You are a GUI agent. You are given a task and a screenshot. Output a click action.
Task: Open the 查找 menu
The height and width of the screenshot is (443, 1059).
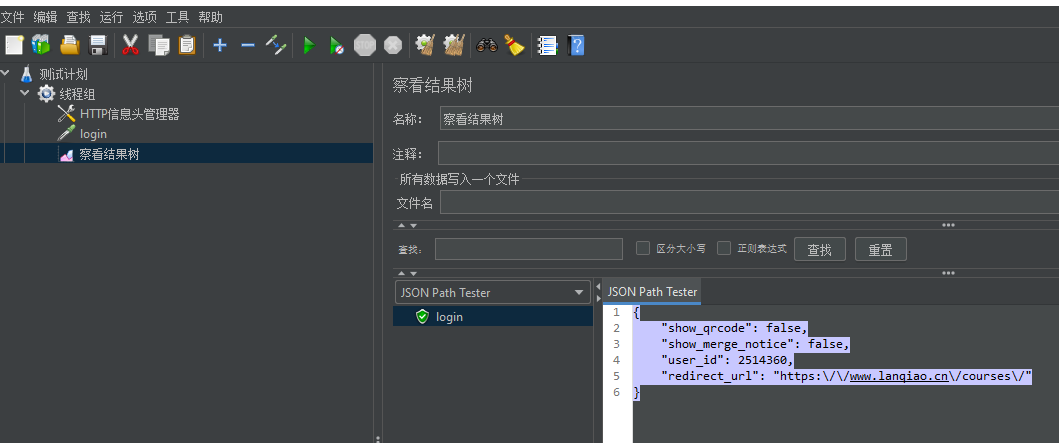78,17
